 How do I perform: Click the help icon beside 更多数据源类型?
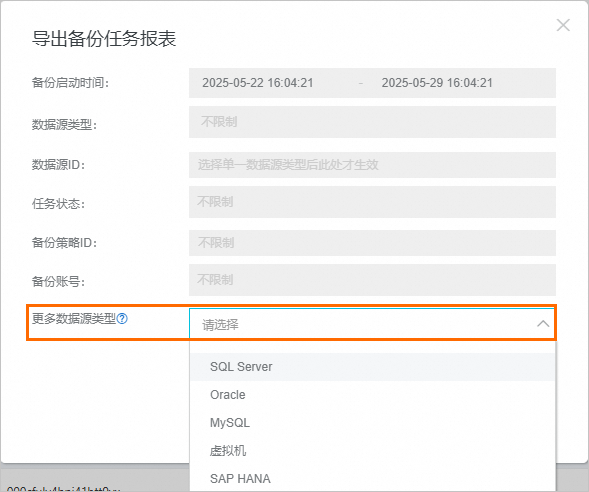(x=122, y=319)
